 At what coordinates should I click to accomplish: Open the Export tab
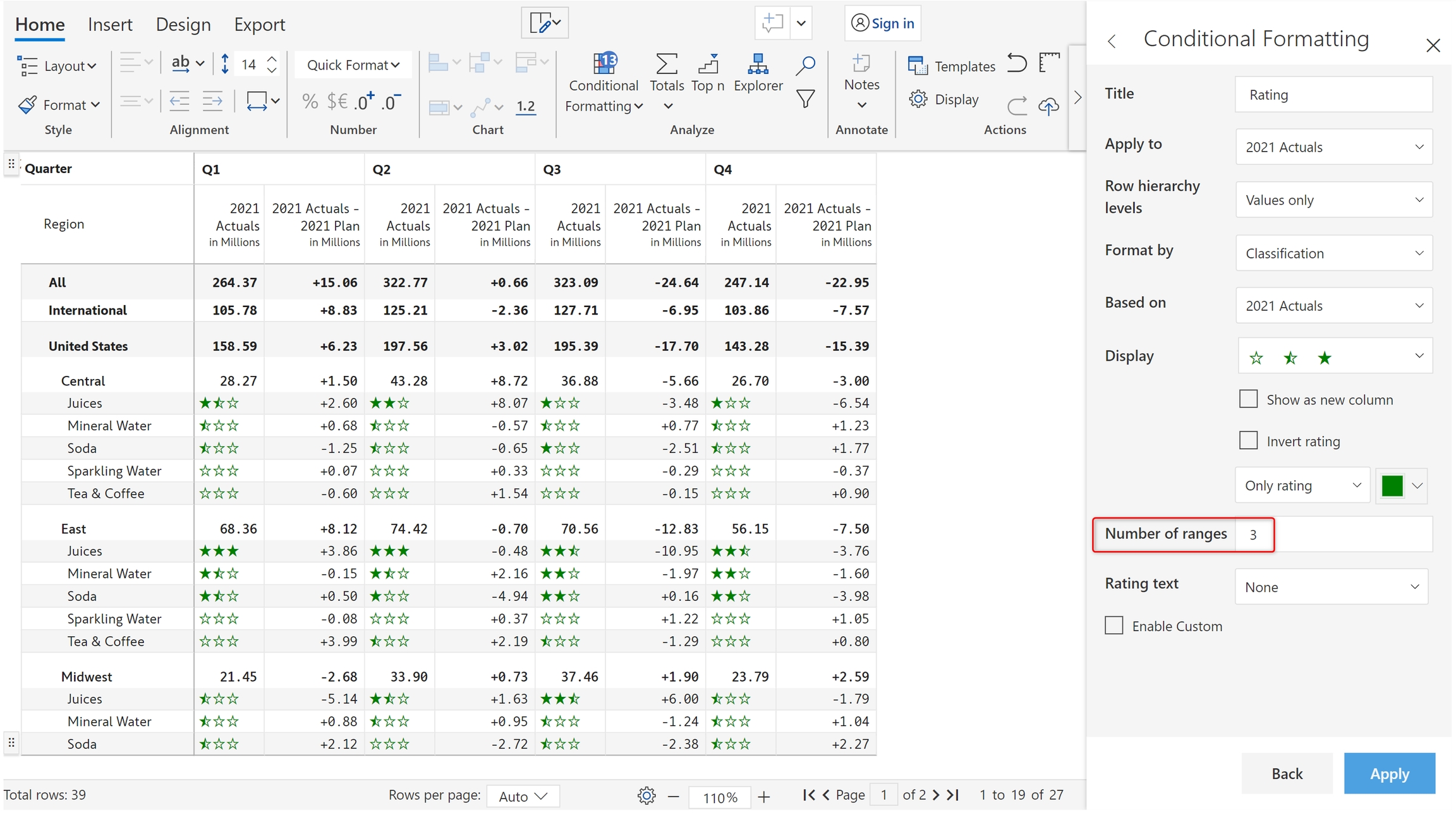[259, 25]
